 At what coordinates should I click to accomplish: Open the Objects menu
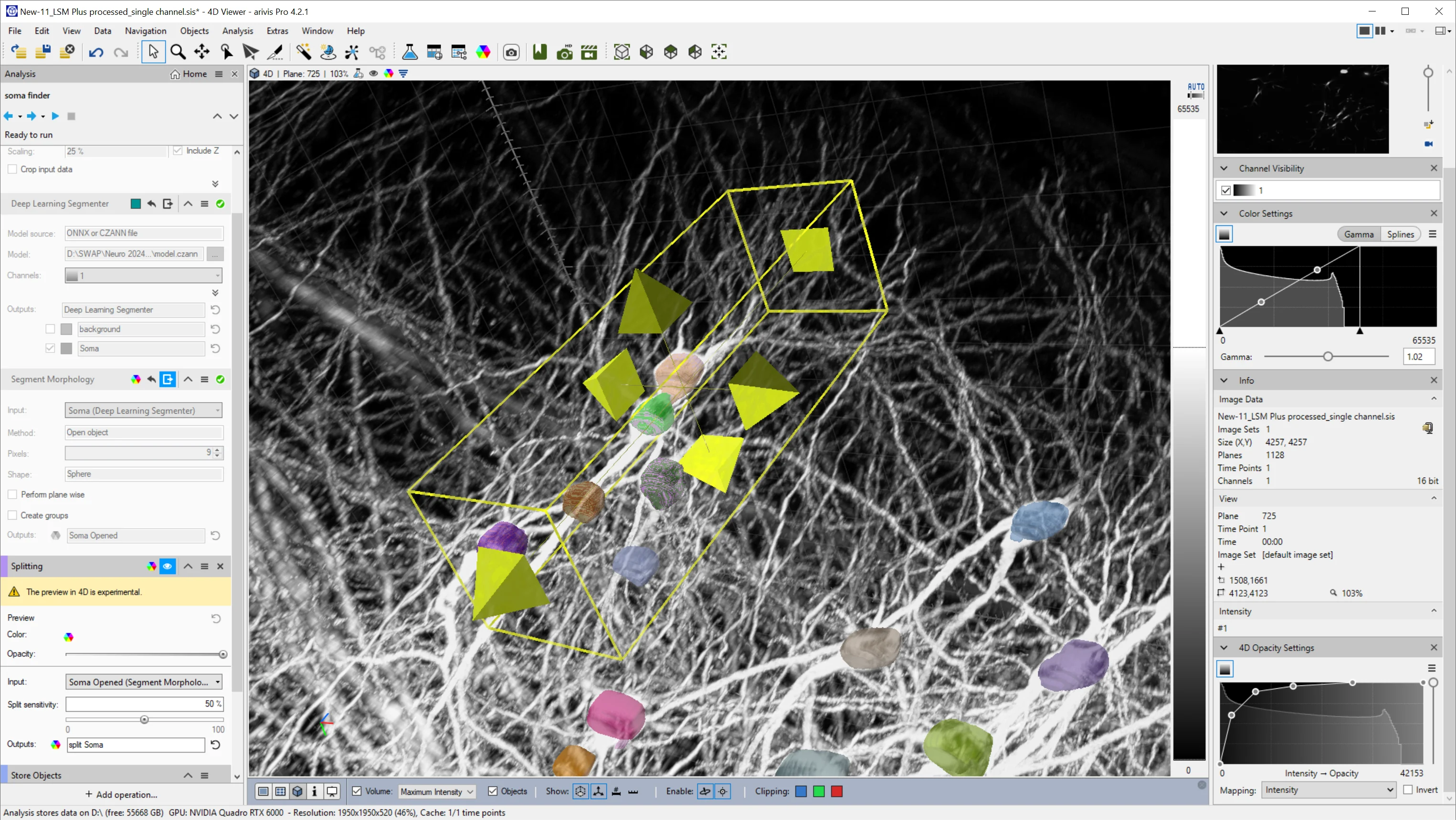[194, 31]
